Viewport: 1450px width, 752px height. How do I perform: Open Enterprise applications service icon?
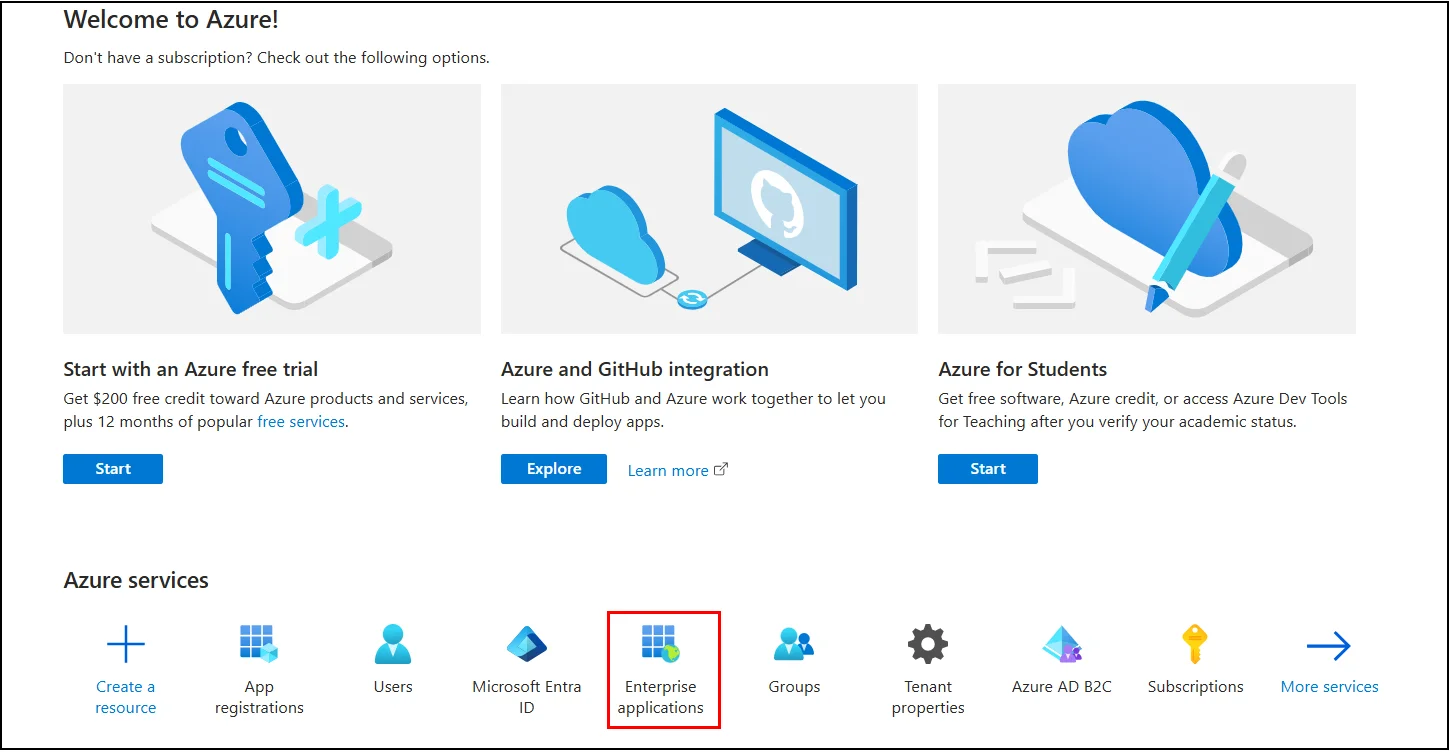[660, 645]
